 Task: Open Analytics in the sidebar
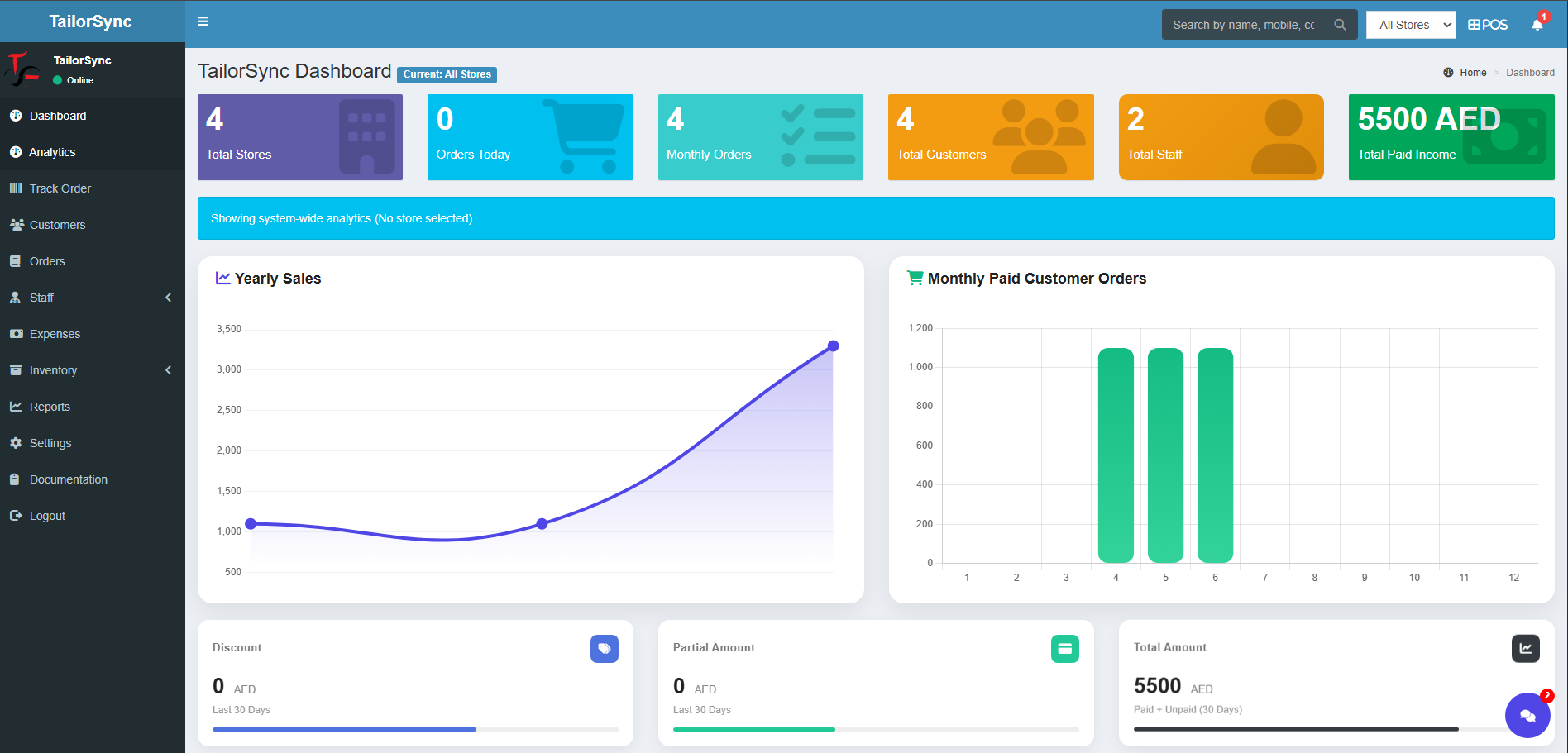click(93, 152)
